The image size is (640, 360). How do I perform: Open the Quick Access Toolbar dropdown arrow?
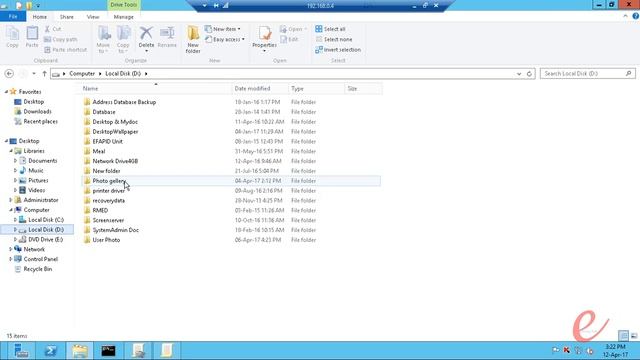(x=38, y=6)
